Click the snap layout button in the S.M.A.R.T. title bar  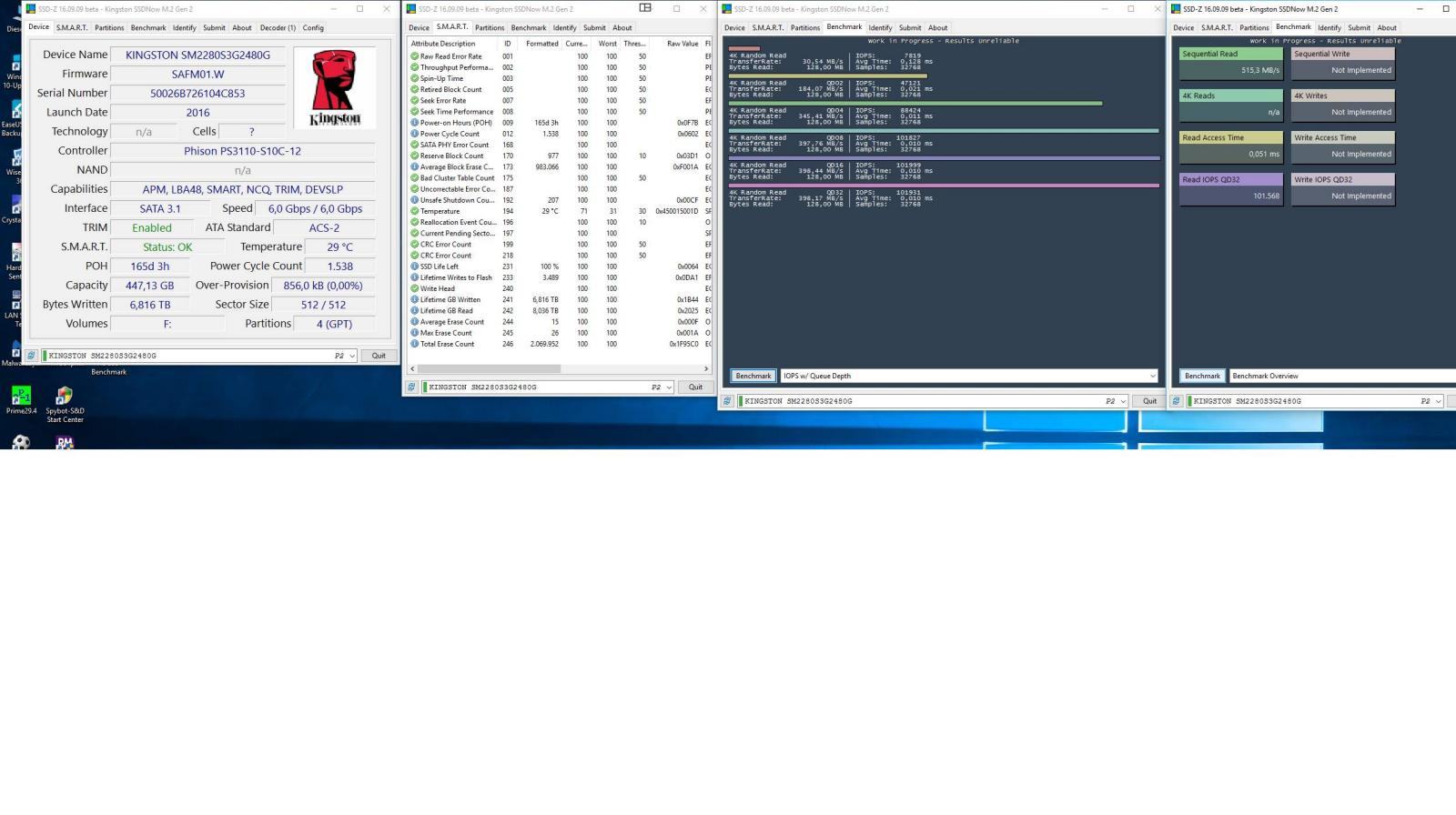(645, 8)
